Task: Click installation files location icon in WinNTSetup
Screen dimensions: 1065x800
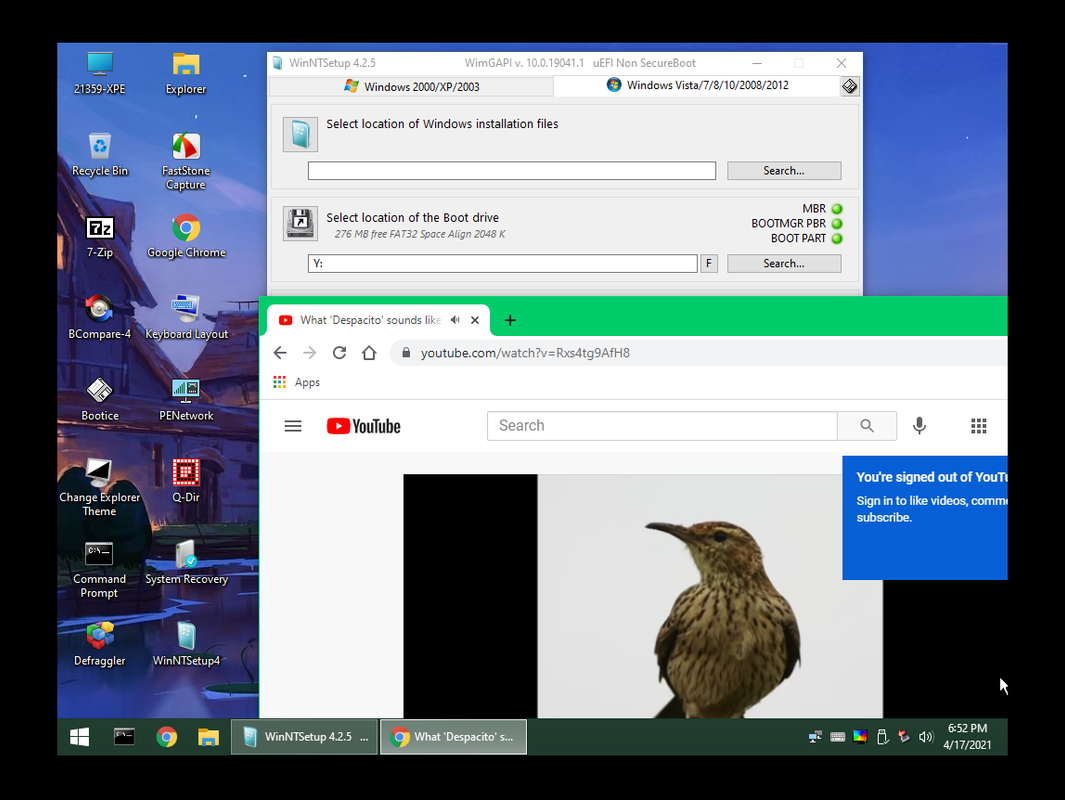Action: point(300,134)
